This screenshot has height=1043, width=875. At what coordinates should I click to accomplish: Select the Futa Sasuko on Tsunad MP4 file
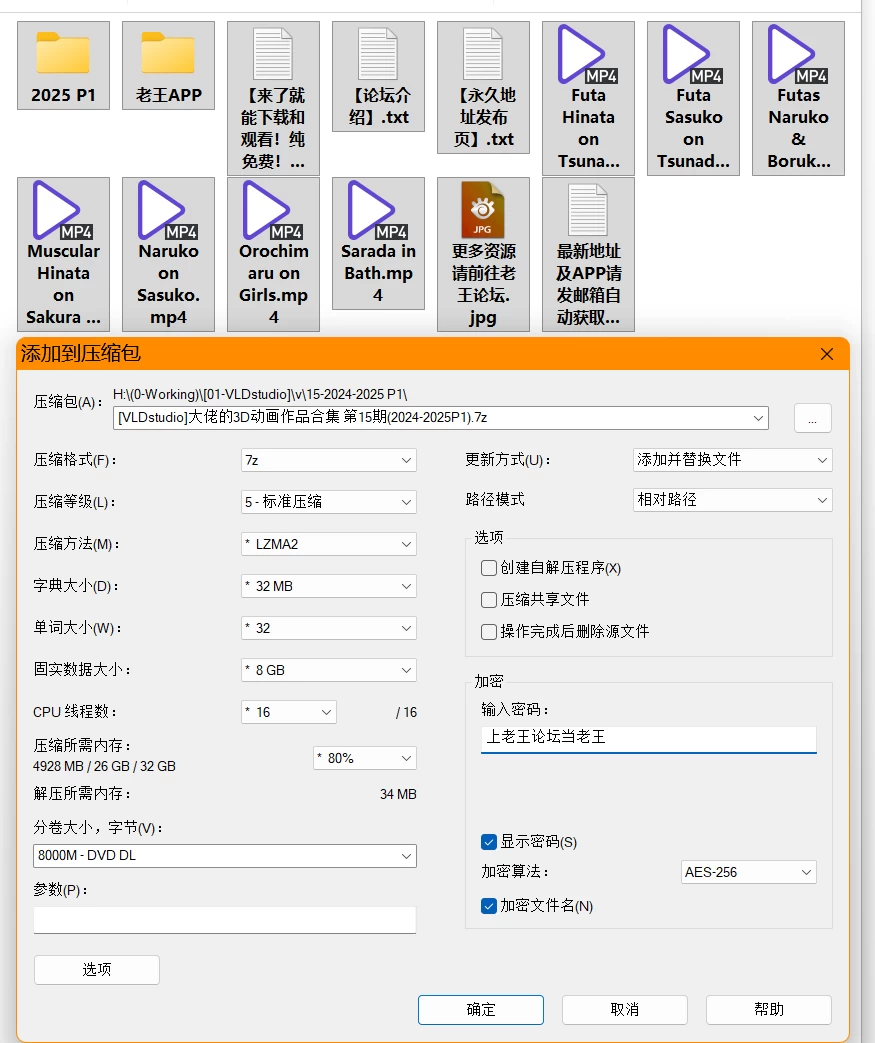pyautogui.click(x=693, y=98)
